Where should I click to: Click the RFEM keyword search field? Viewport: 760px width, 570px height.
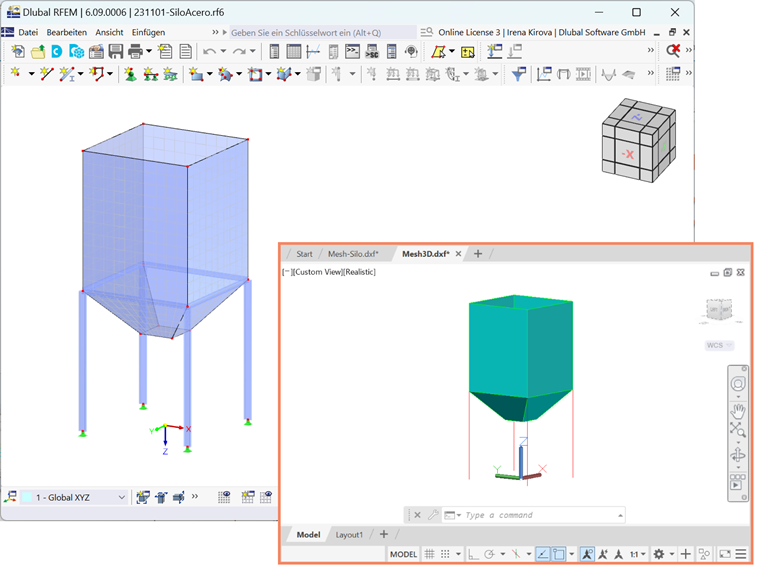(322, 32)
